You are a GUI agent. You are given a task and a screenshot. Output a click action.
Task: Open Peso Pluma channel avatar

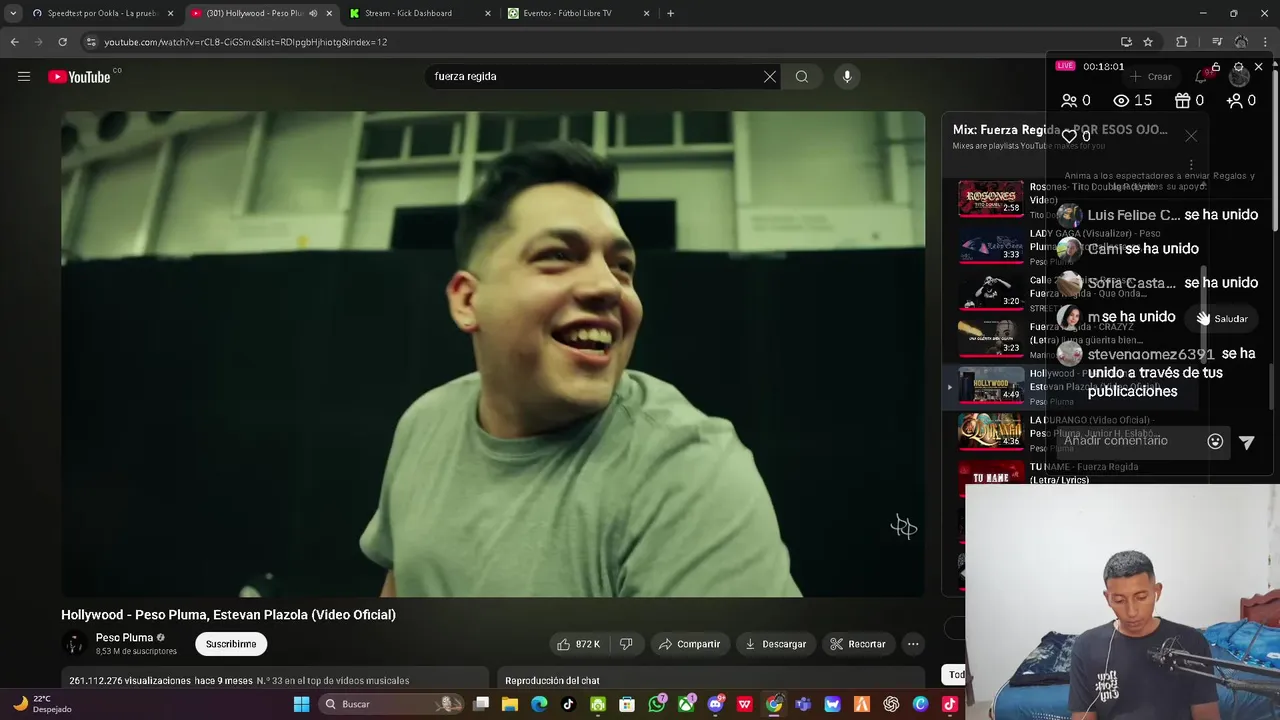74,644
